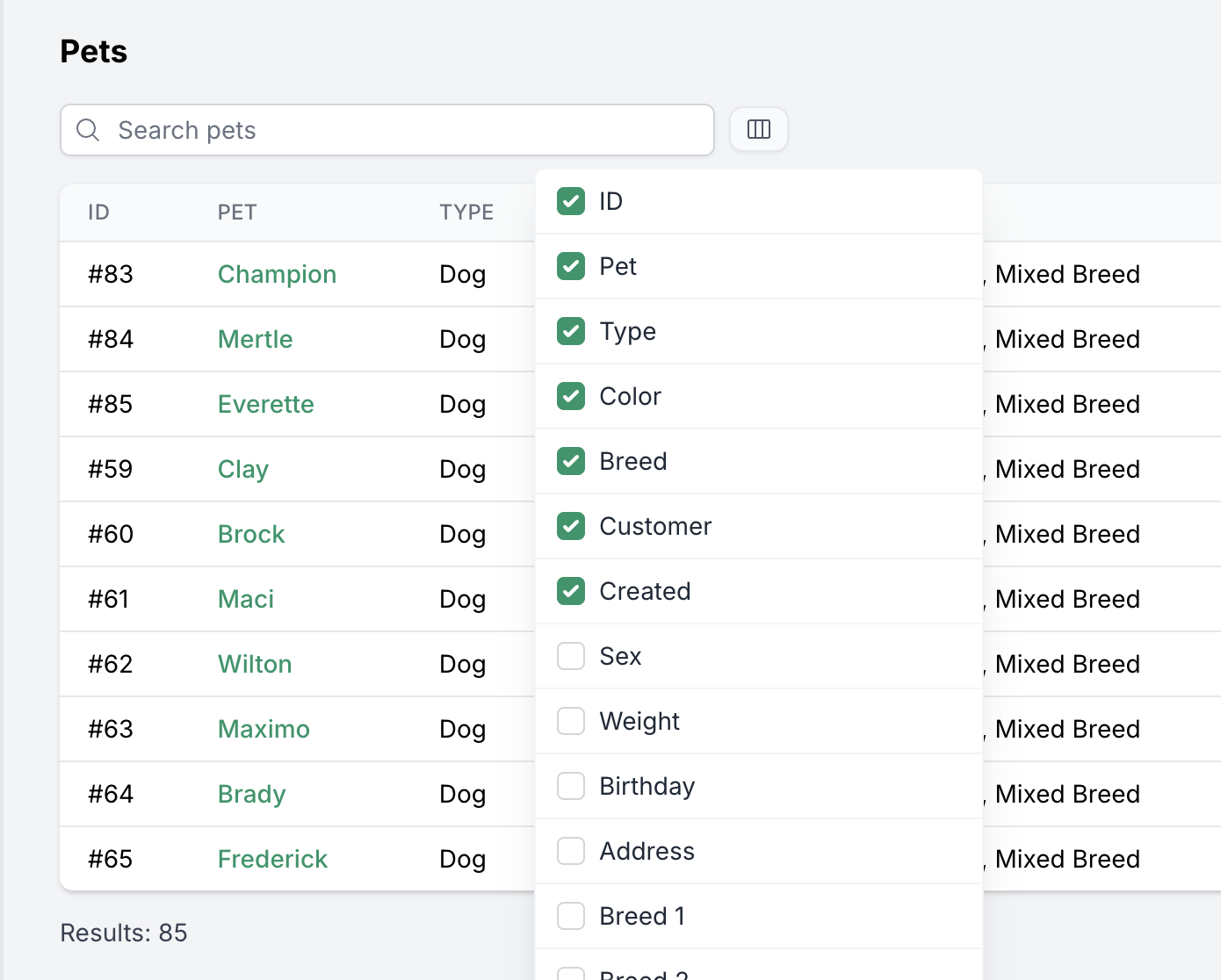This screenshot has width=1221, height=980.
Task: Open the Brady pet link
Action: tap(251, 794)
